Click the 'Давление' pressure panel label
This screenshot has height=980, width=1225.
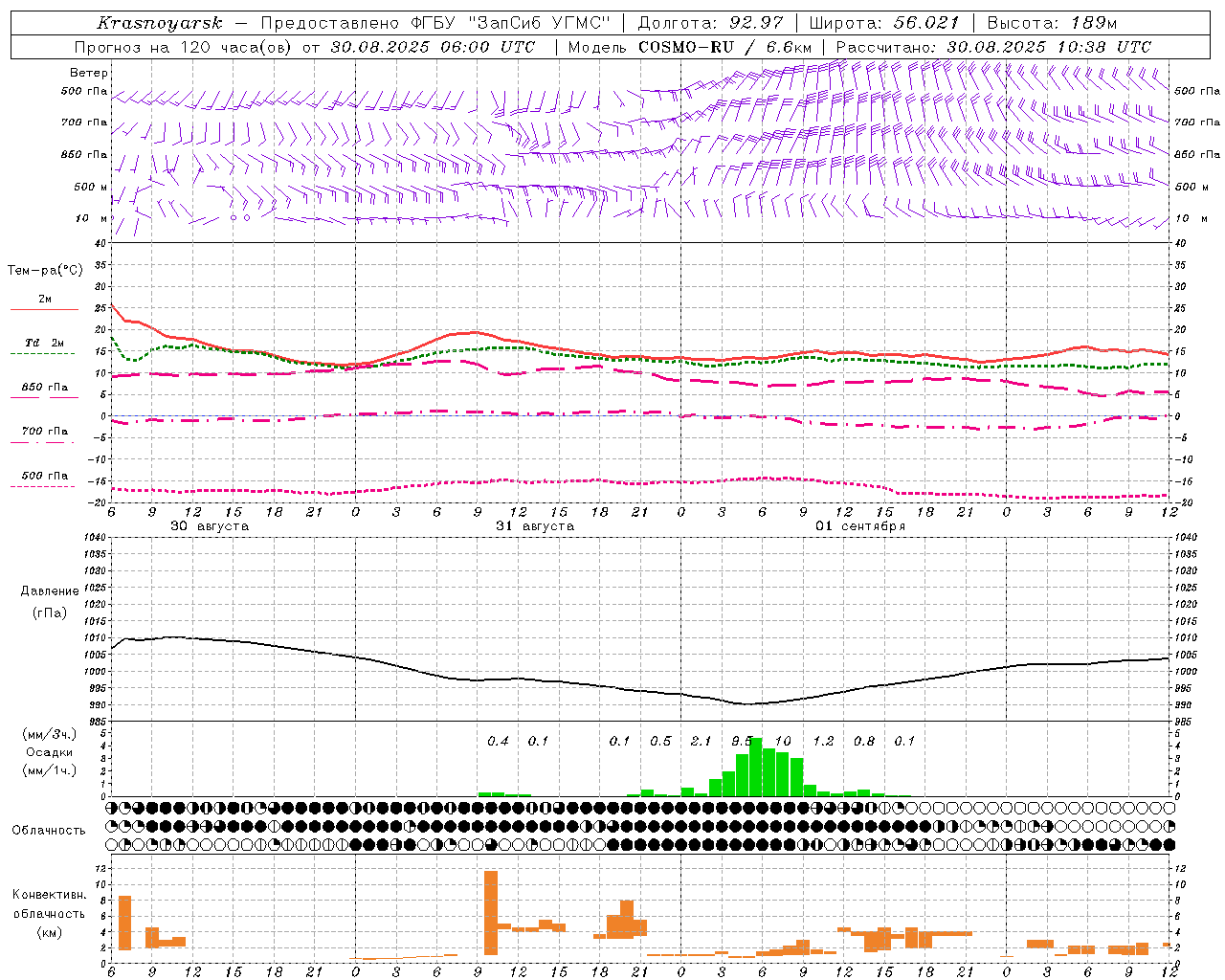(x=50, y=591)
